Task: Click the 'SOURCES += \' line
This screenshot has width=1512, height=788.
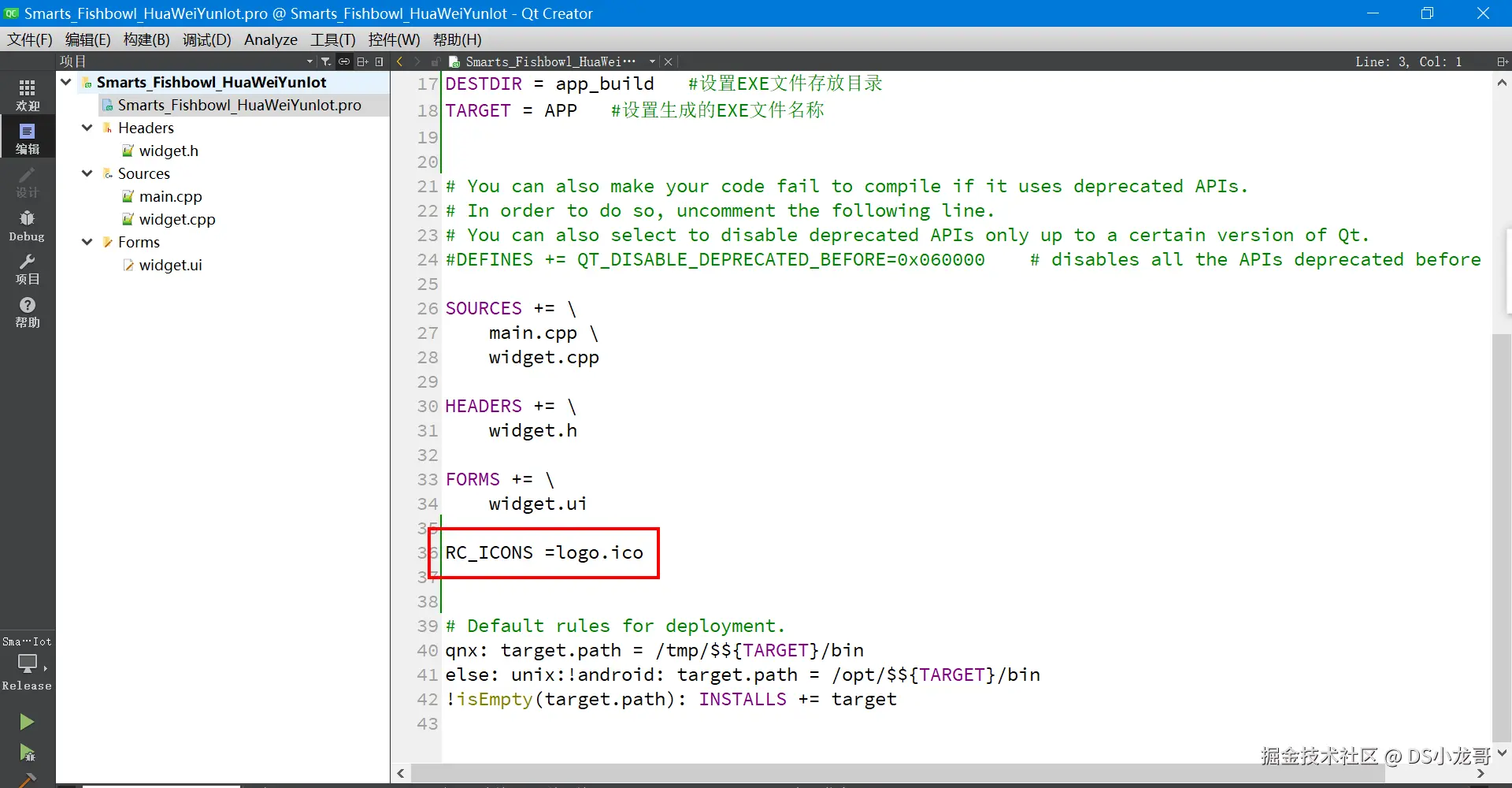Action: tap(511, 308)
